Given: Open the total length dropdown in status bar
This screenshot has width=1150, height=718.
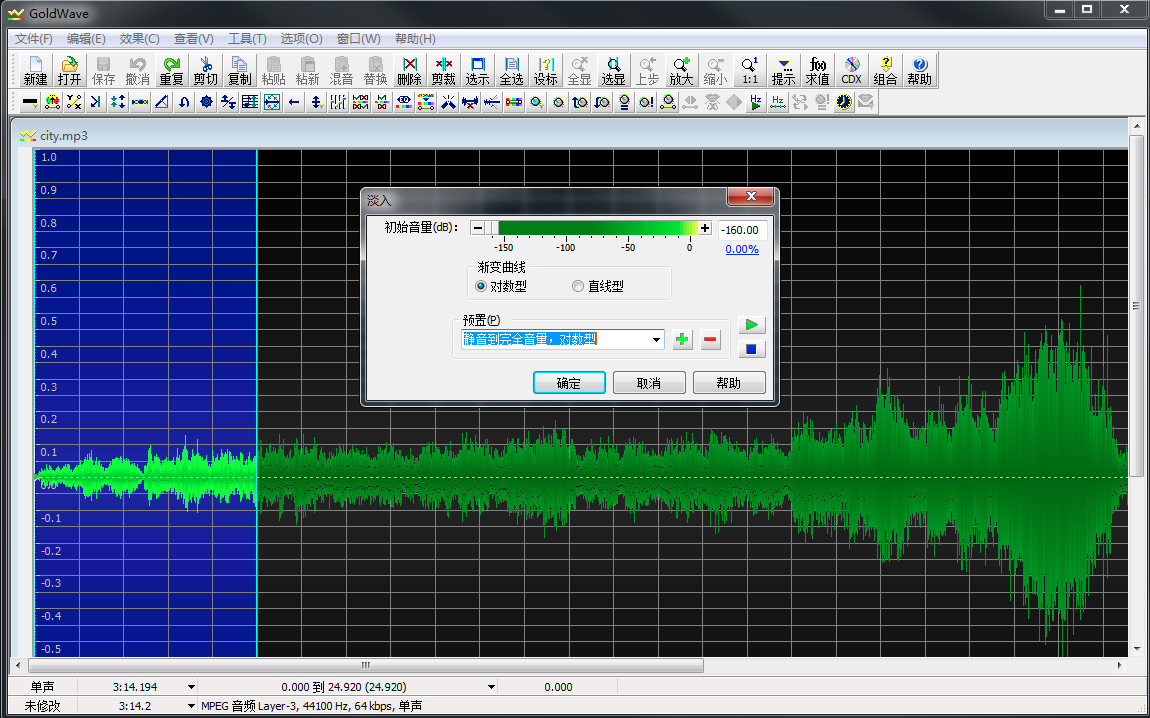Looking at the screenshot, I should click(x=191, y=687).
